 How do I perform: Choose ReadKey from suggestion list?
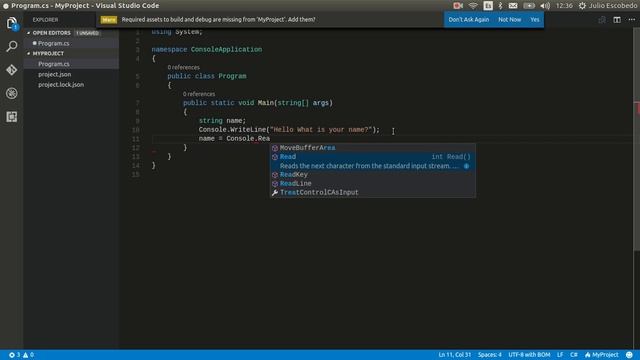373,175
